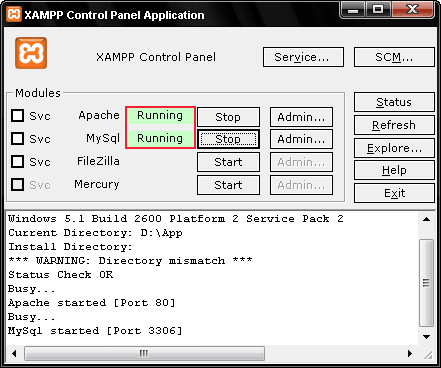Open Apache Admin page

(x=301, y=117)
